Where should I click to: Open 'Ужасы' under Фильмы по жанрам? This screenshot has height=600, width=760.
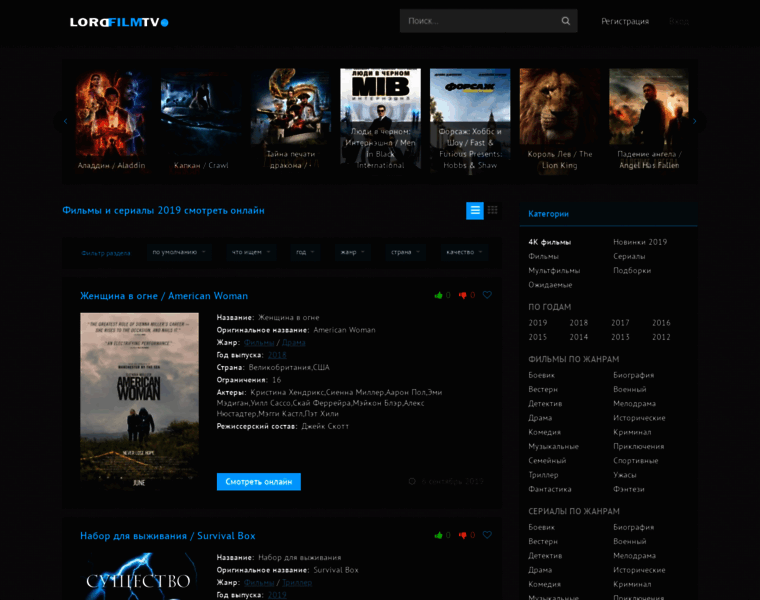point(625,475)
